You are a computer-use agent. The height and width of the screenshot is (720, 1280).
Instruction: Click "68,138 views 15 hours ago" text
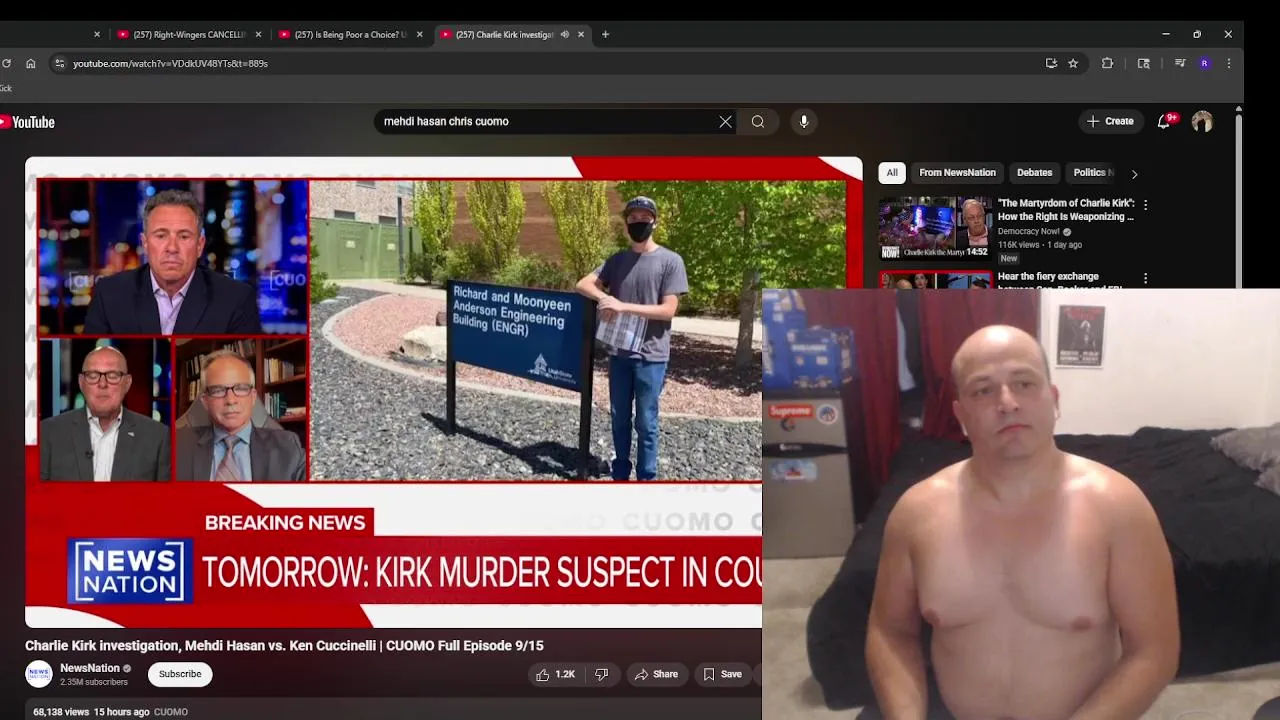pyautogui.click(x=91, y=712)
